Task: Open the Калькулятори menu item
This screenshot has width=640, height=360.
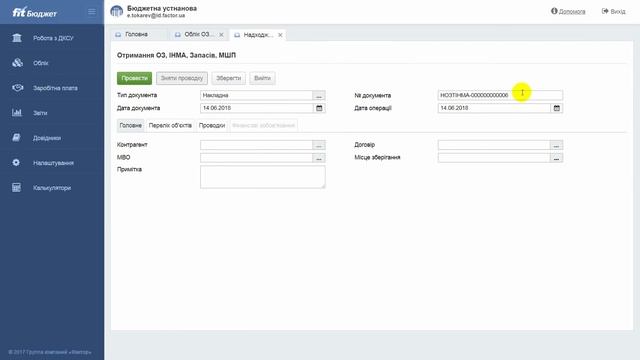Action: tap(52, 188)
